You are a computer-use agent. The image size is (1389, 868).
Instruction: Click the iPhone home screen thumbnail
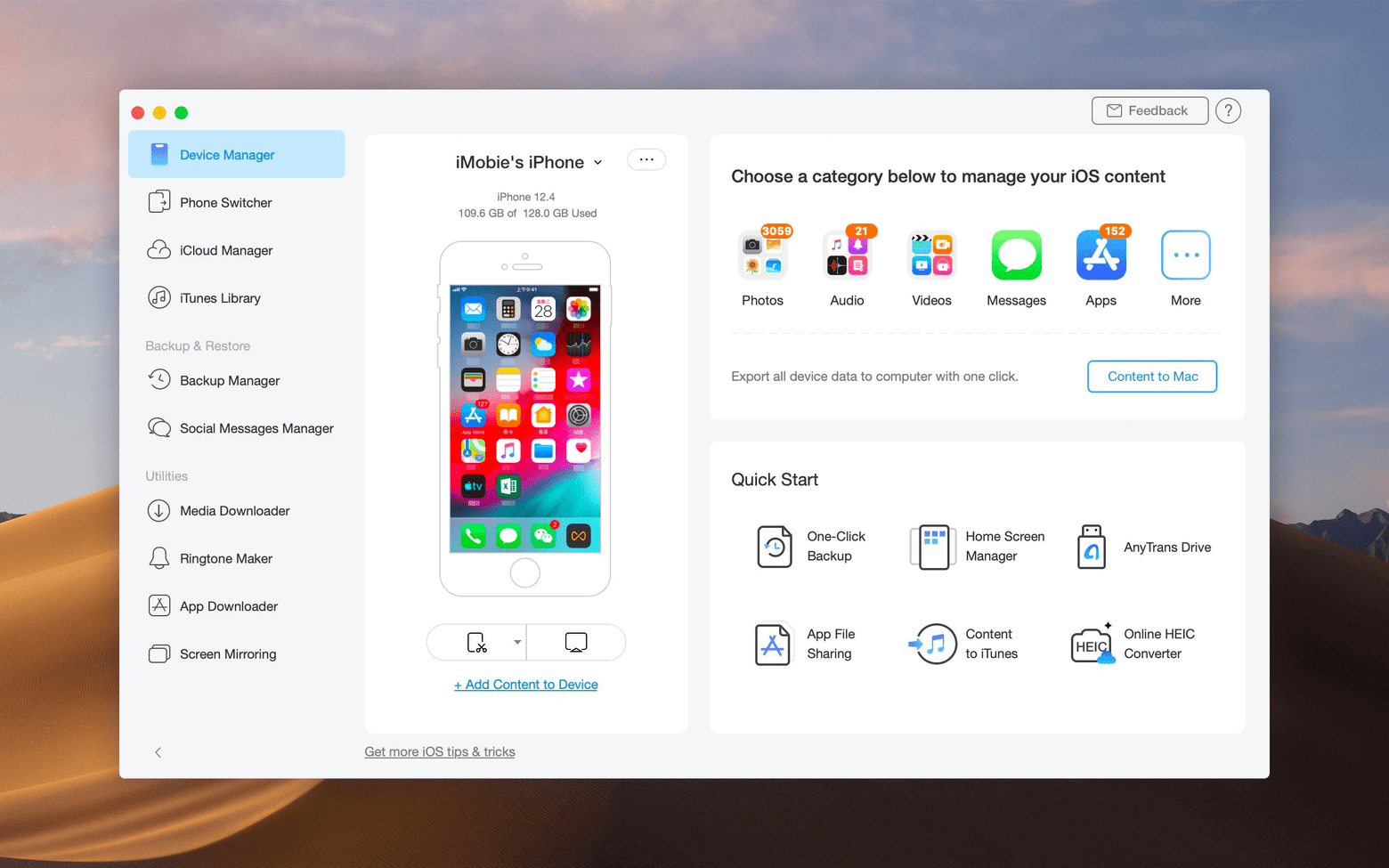525,418
